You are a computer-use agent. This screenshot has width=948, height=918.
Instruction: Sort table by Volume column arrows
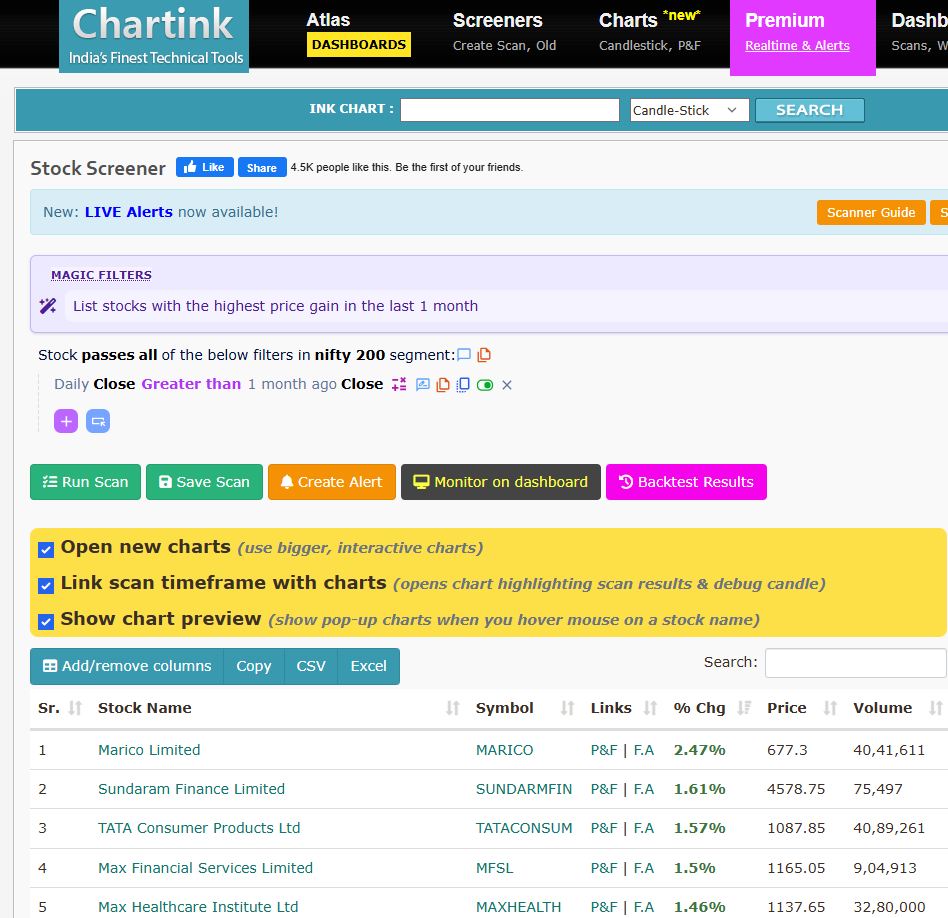pyautogui.click(x=936, y=708)
